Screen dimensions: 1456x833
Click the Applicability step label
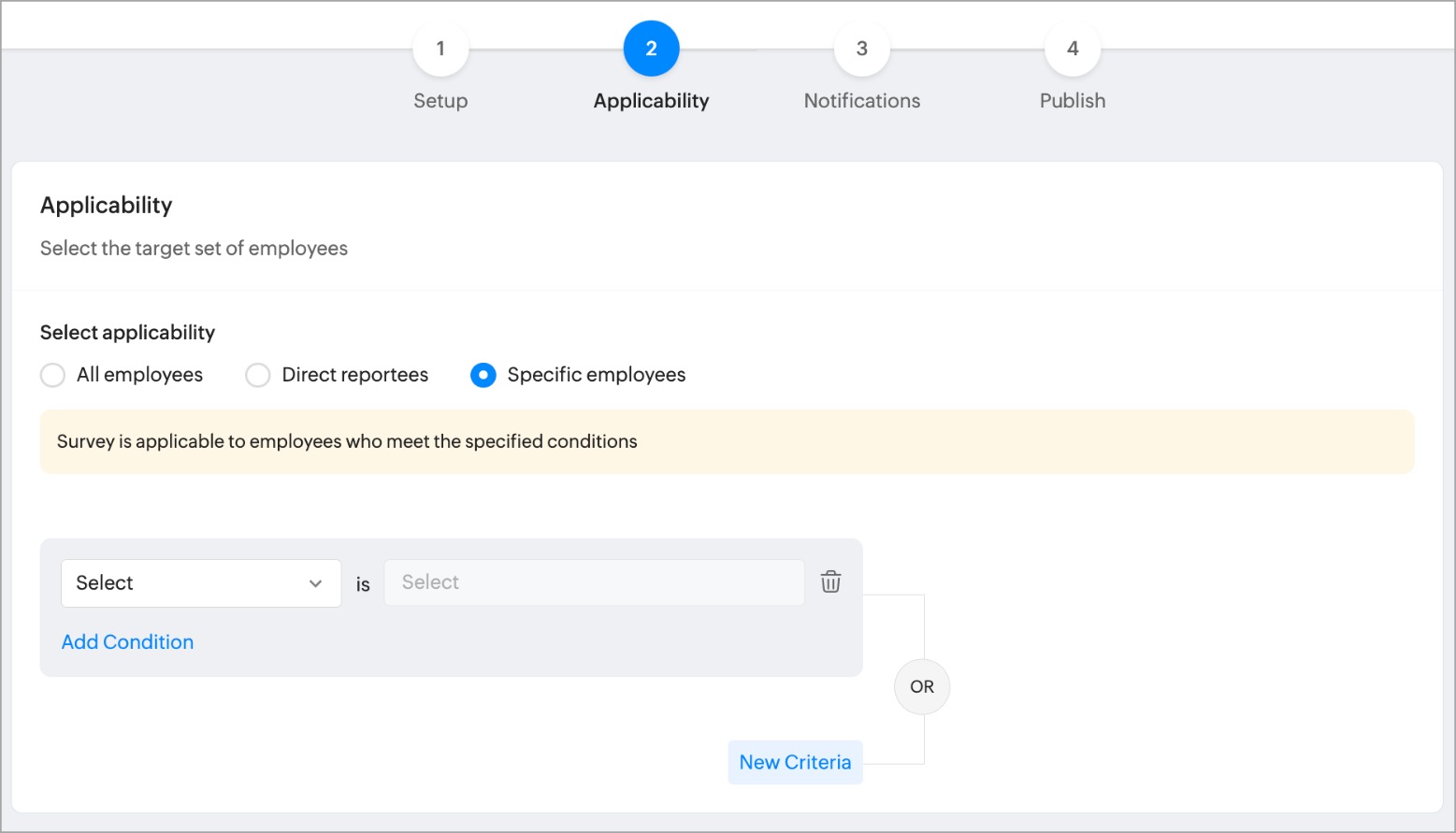point(651,101)
